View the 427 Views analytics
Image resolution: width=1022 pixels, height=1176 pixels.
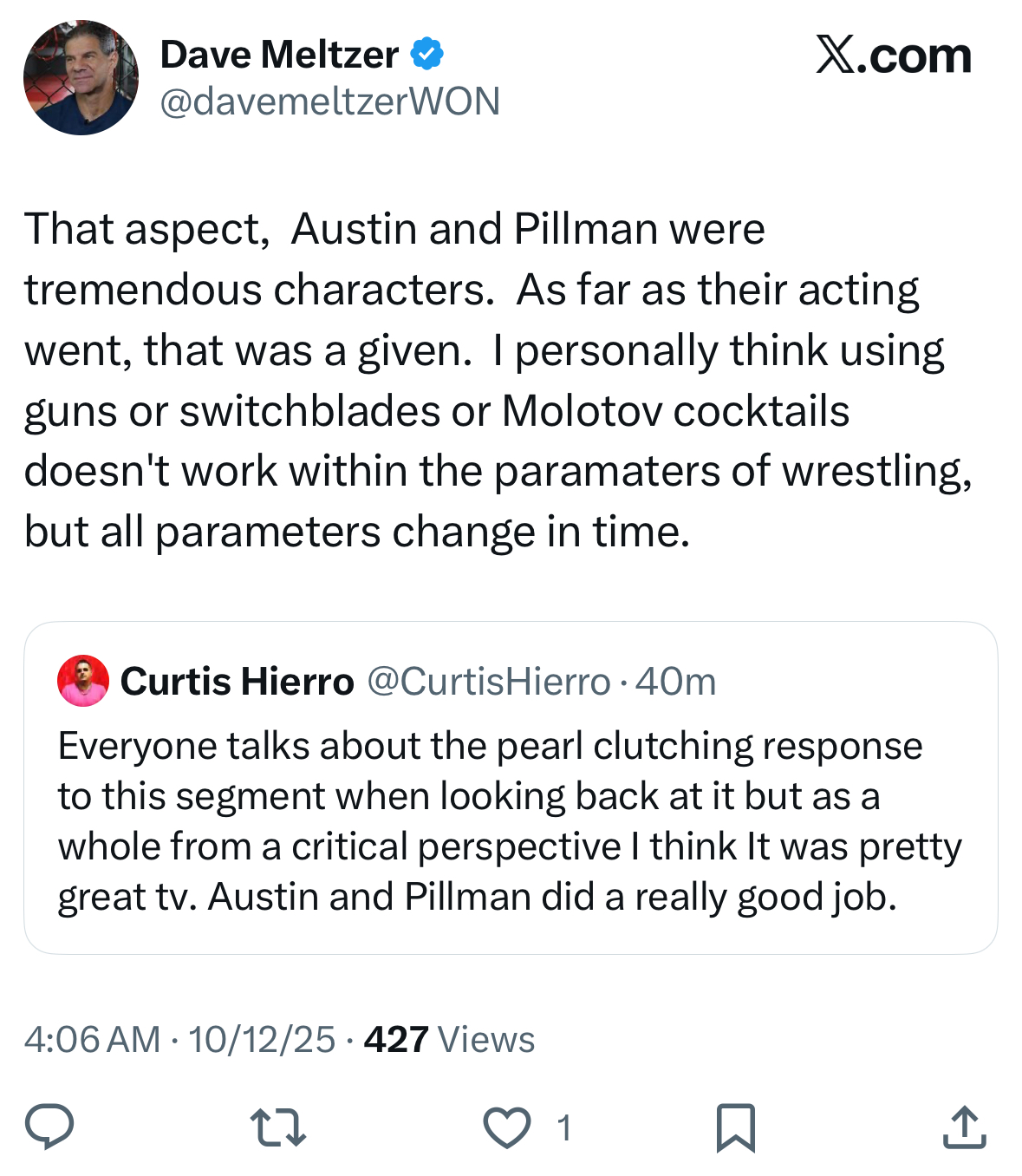click(x=449, y=1039)
